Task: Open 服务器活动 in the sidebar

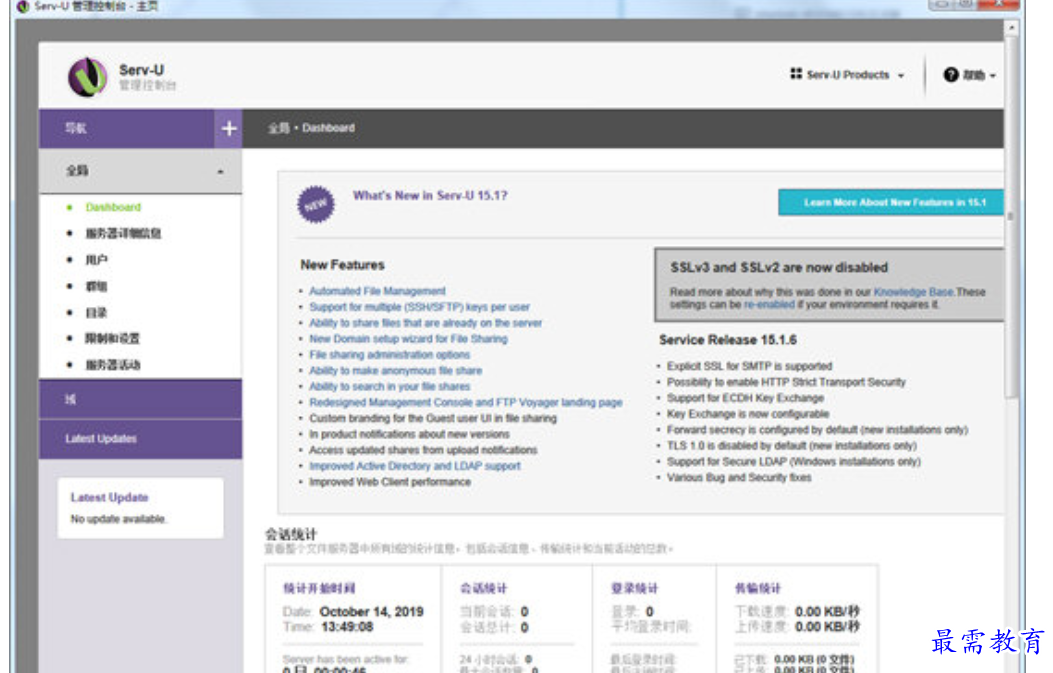Action: click(x=112, y=365)
